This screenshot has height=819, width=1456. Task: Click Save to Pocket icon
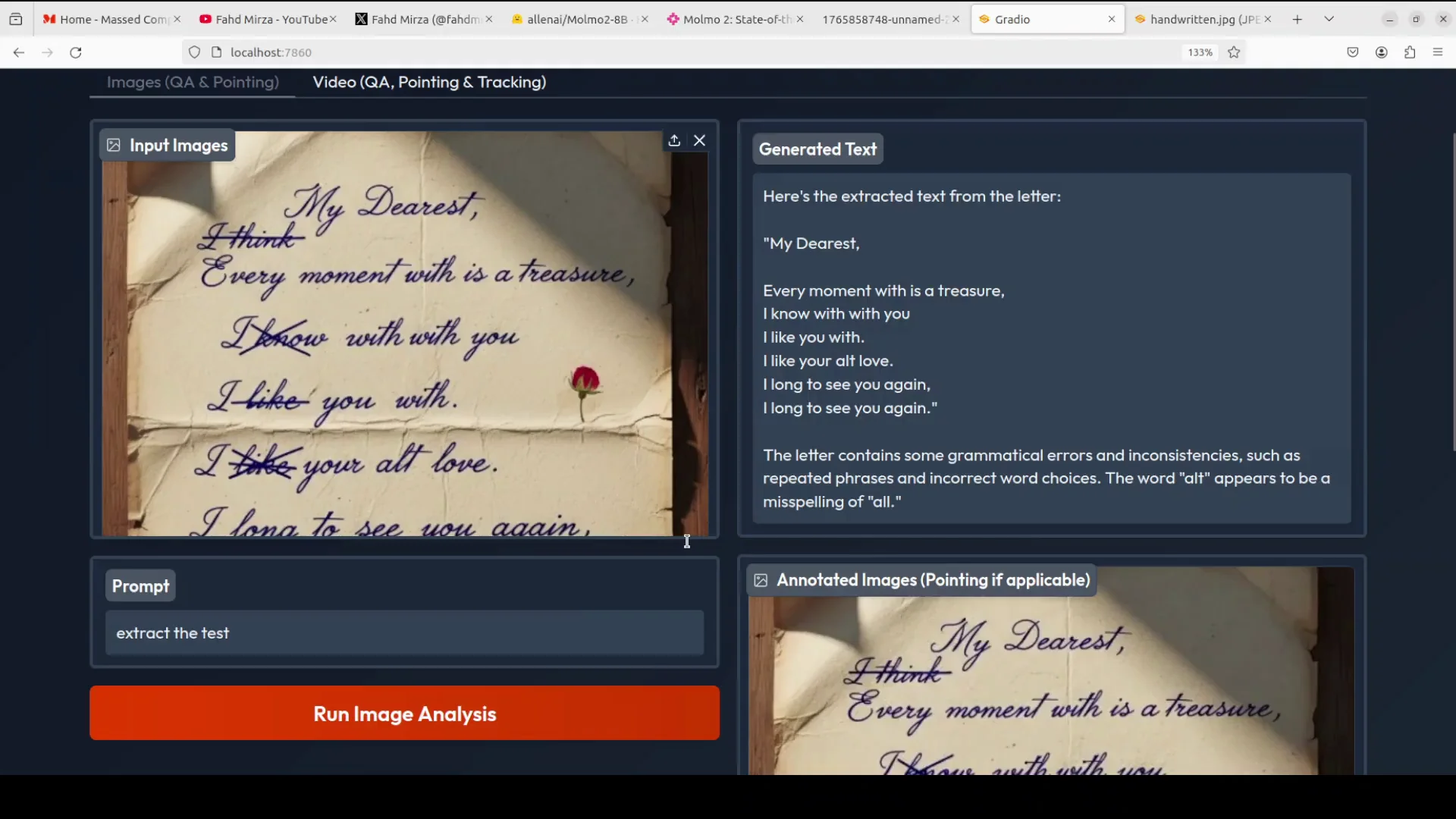(1353, 52)
